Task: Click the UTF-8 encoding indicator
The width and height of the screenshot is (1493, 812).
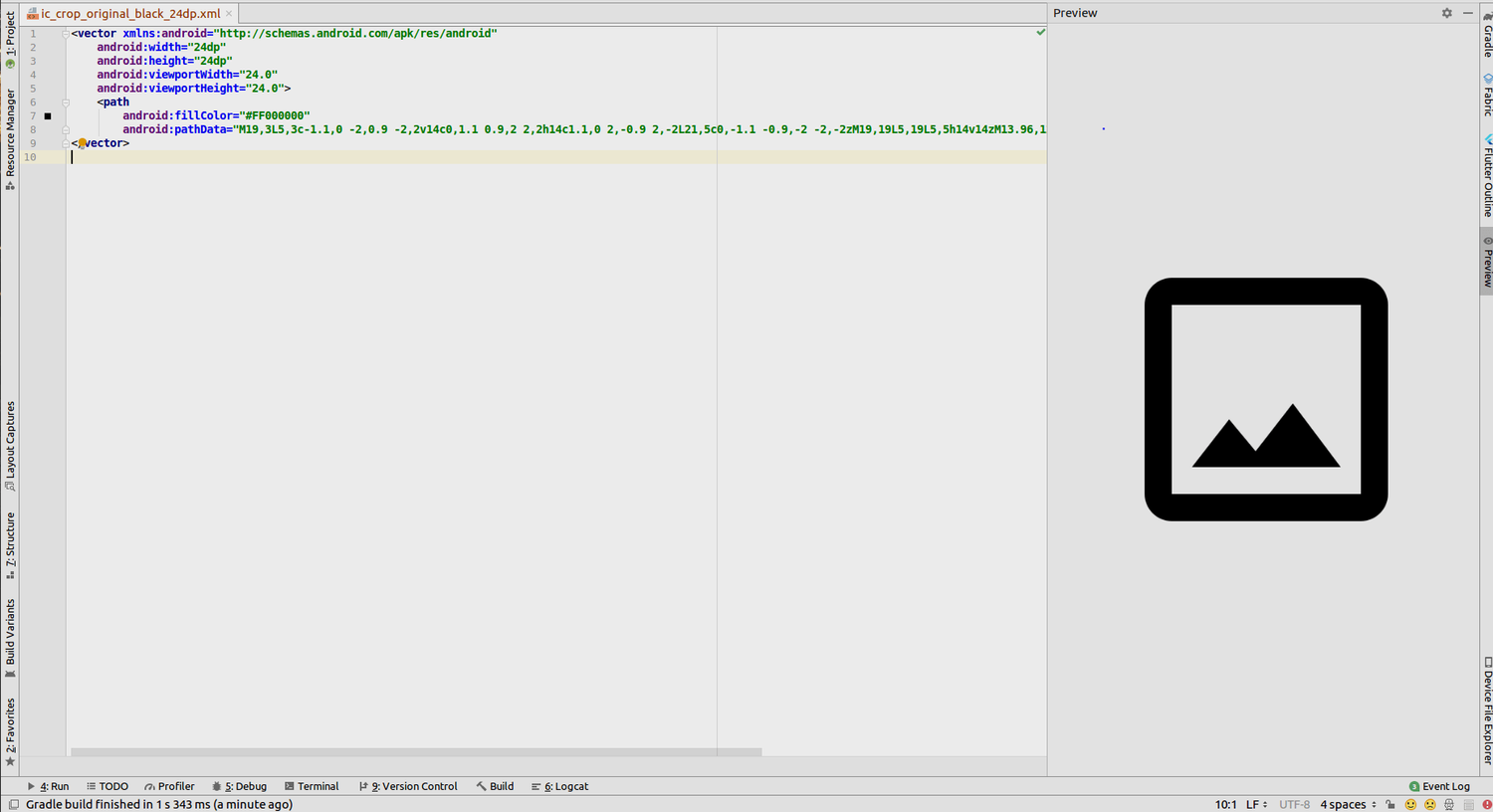Action: 1295,804
